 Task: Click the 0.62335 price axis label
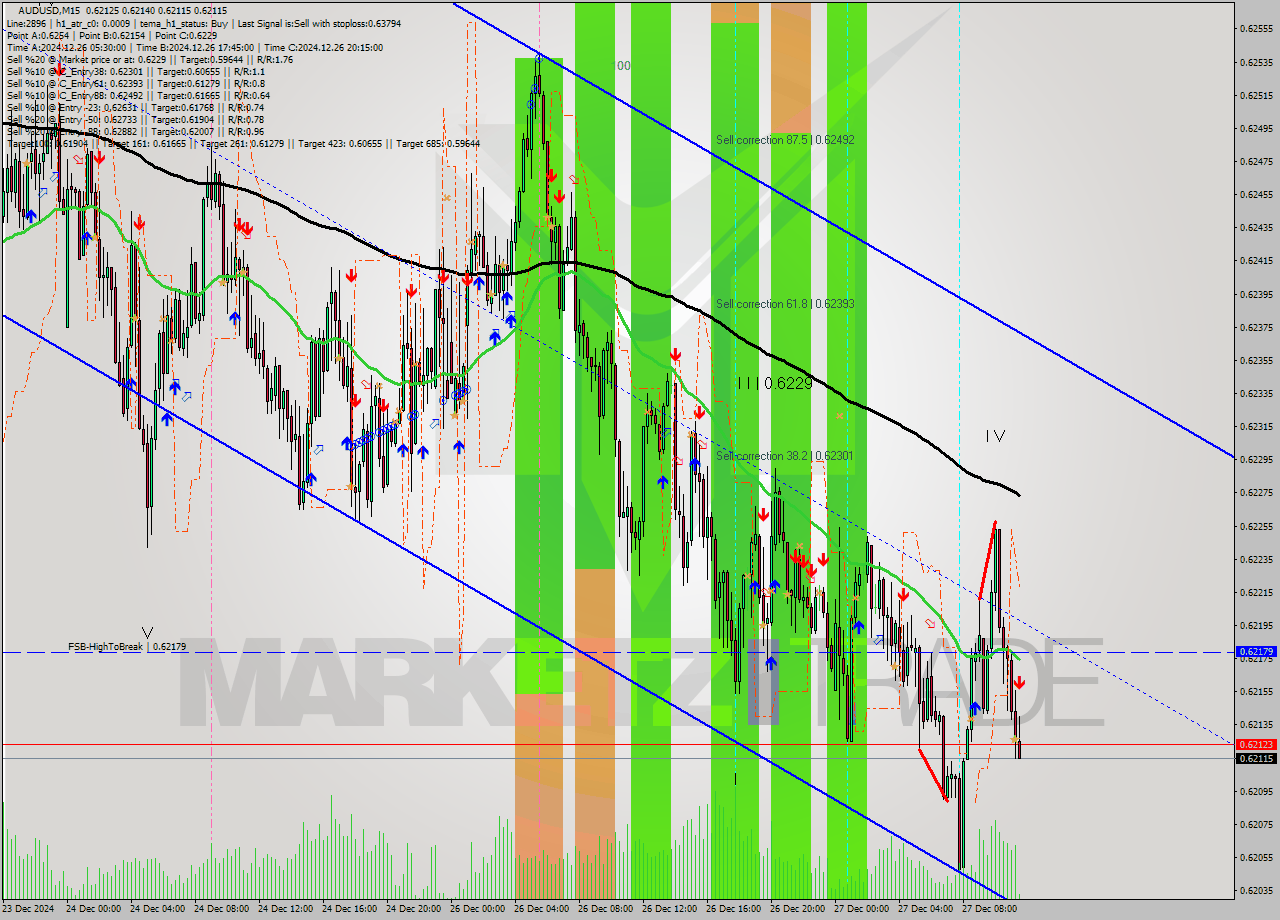point(1257,393)
